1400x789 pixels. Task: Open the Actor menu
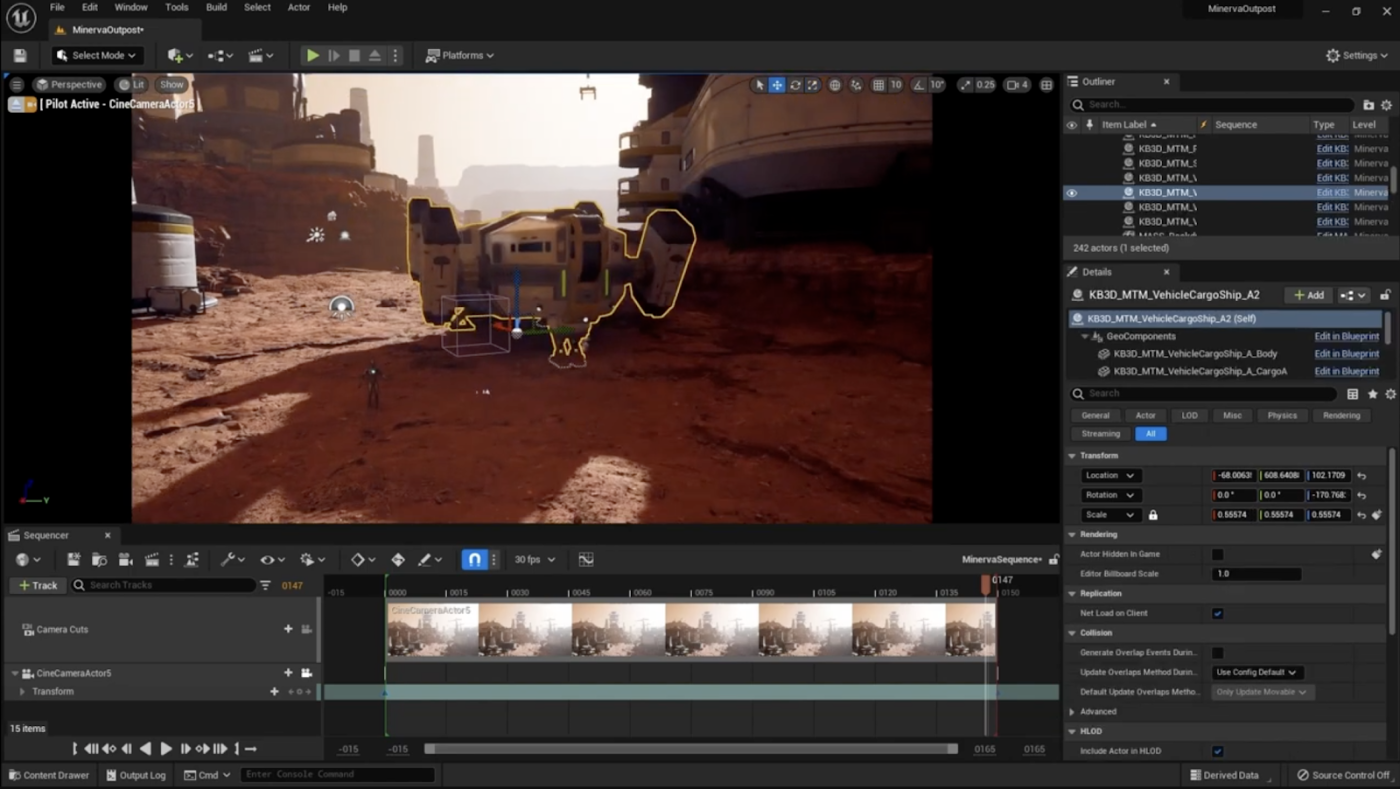(x=299, y=7)
